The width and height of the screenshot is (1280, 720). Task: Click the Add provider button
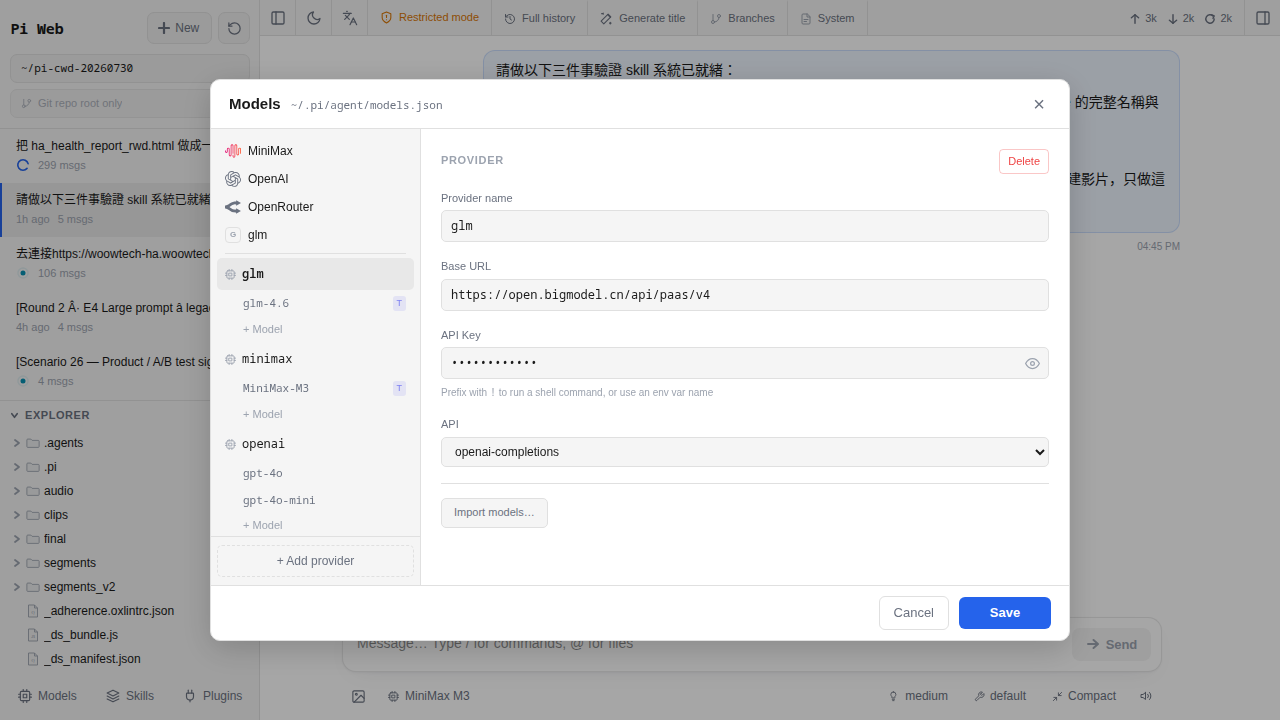tap(315, 561)
